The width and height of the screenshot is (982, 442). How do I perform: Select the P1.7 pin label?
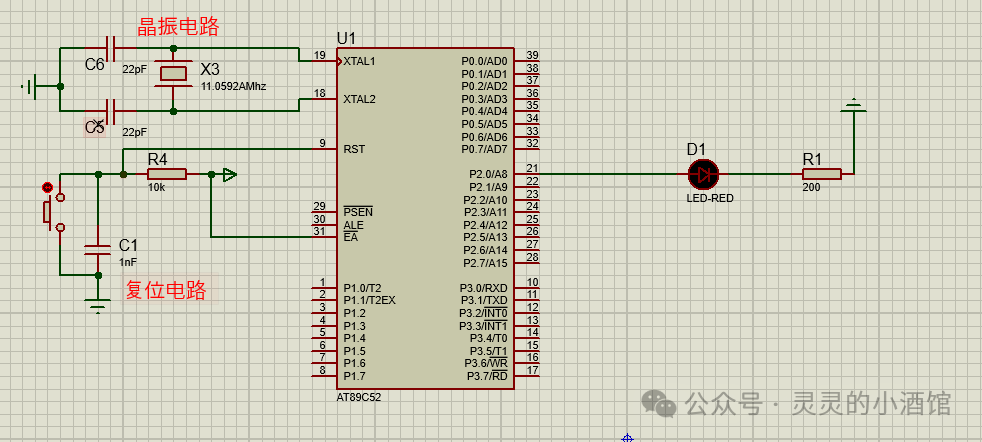tap(354, 376)
